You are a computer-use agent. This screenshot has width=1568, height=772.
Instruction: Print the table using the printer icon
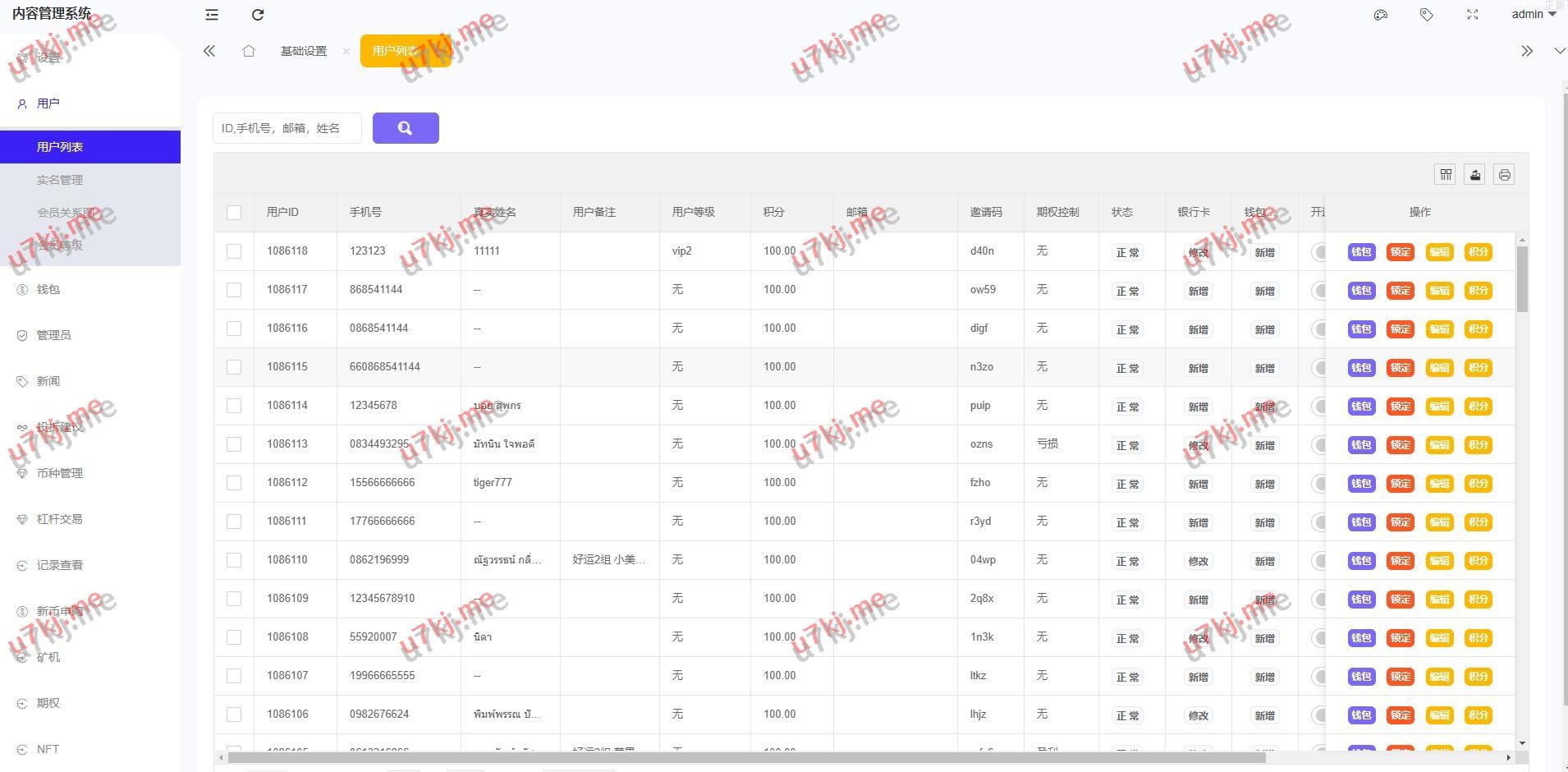tap(1504, 174)
